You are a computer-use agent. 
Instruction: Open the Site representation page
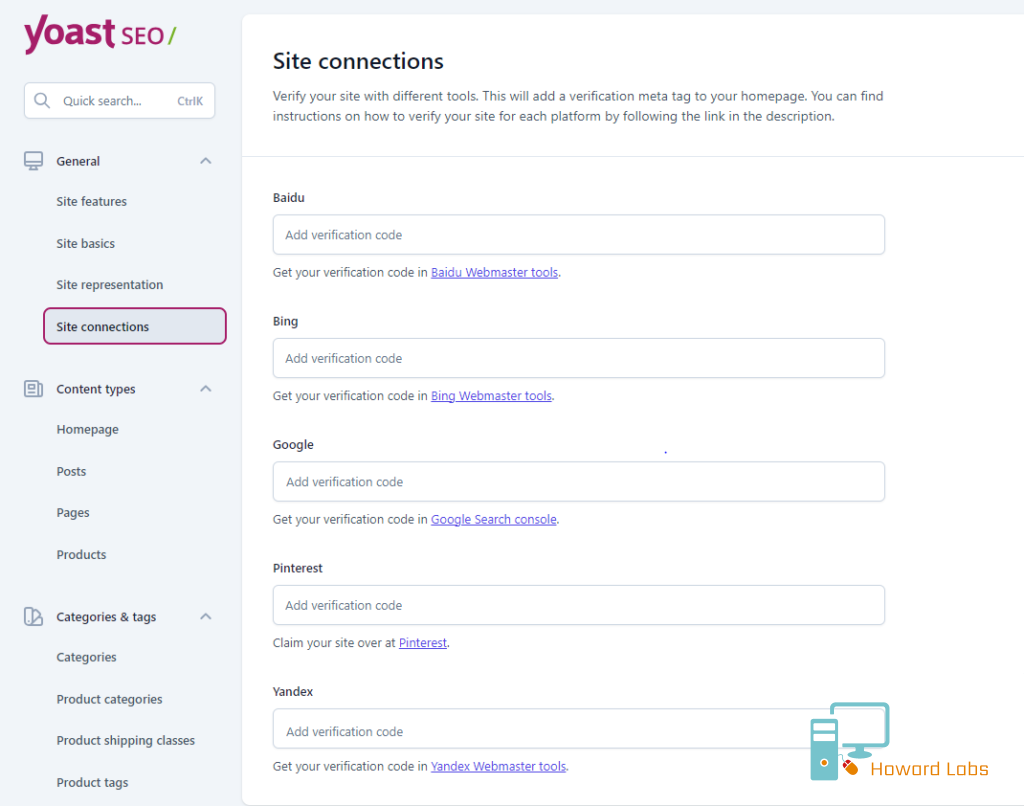[x=110, y=285]
